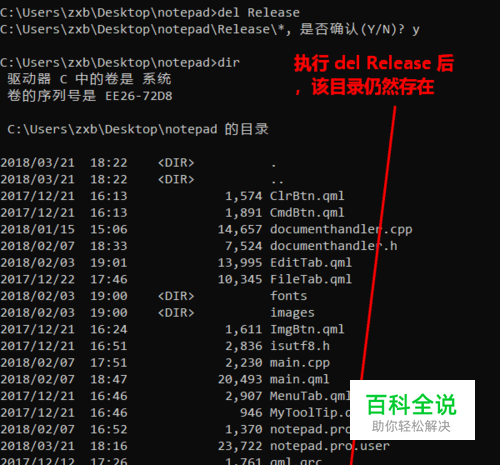The height and width of the screenshot is (465, 500).
Task: Click the CmdBtn.qml file entry
Action: coord(307,213)
